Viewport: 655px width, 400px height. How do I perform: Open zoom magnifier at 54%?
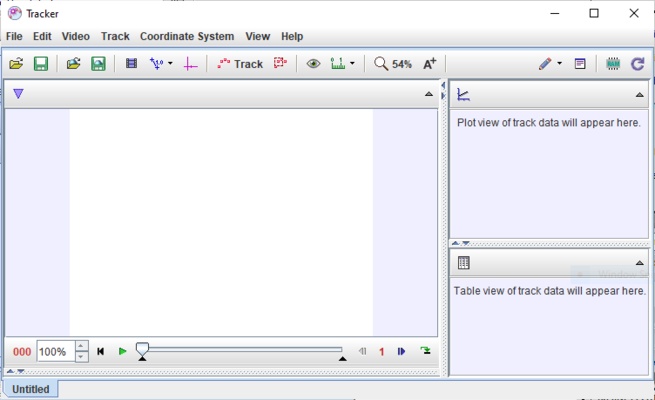pos(392,64)
